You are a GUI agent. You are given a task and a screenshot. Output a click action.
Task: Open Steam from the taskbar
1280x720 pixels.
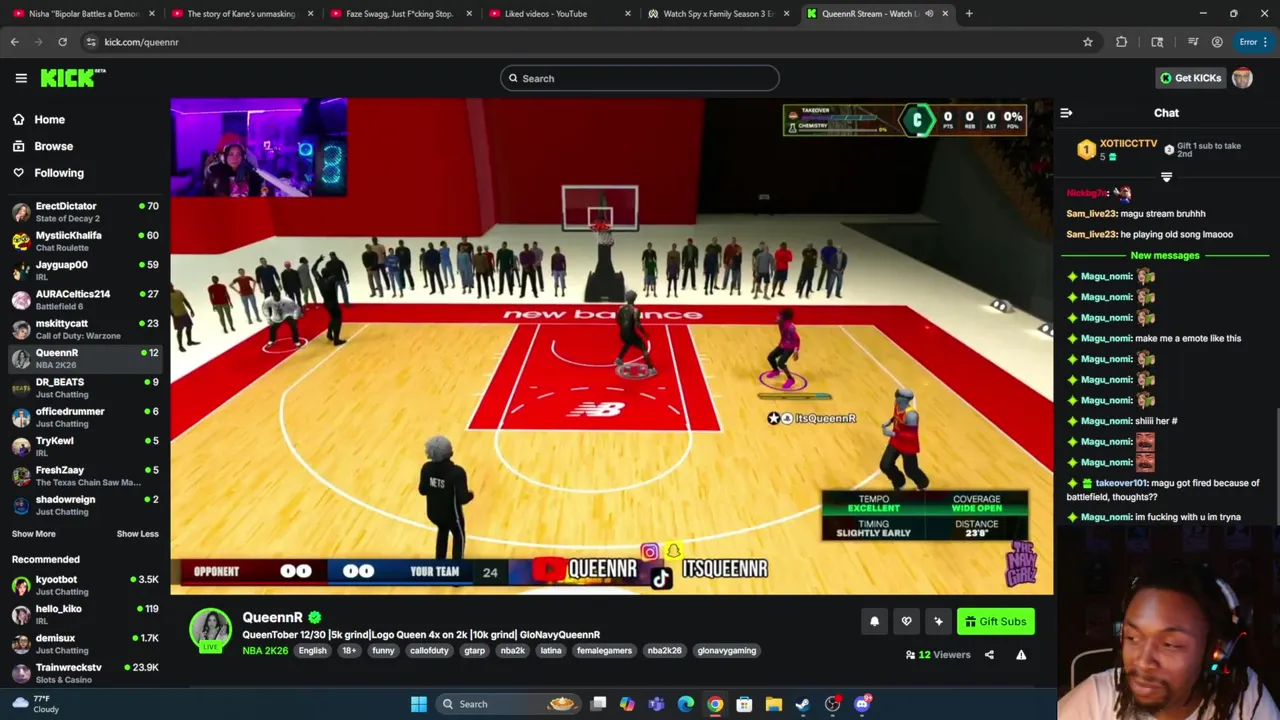coord(803,704)
